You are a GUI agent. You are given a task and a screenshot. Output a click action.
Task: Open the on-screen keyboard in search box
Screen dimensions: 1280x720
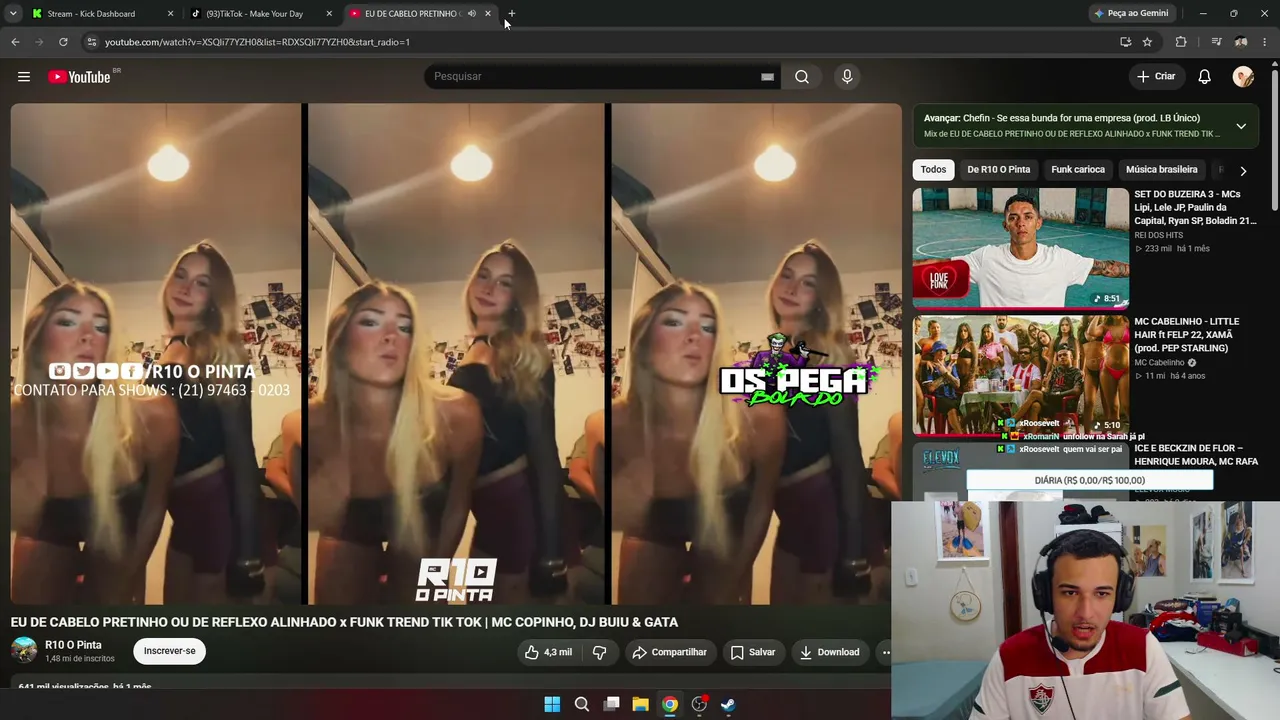tap(767, 77)
